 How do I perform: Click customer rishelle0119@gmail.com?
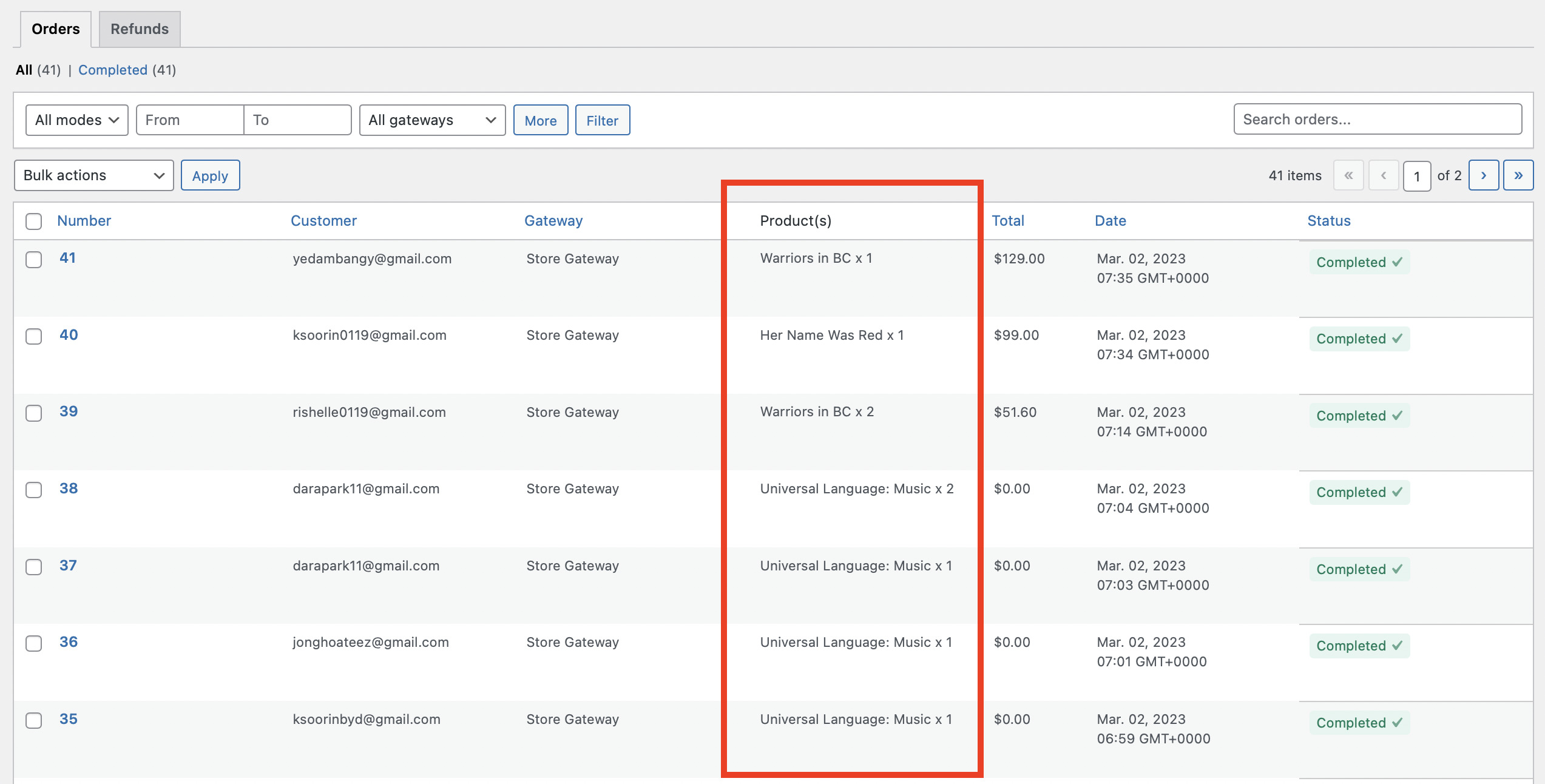coord(369,413)
